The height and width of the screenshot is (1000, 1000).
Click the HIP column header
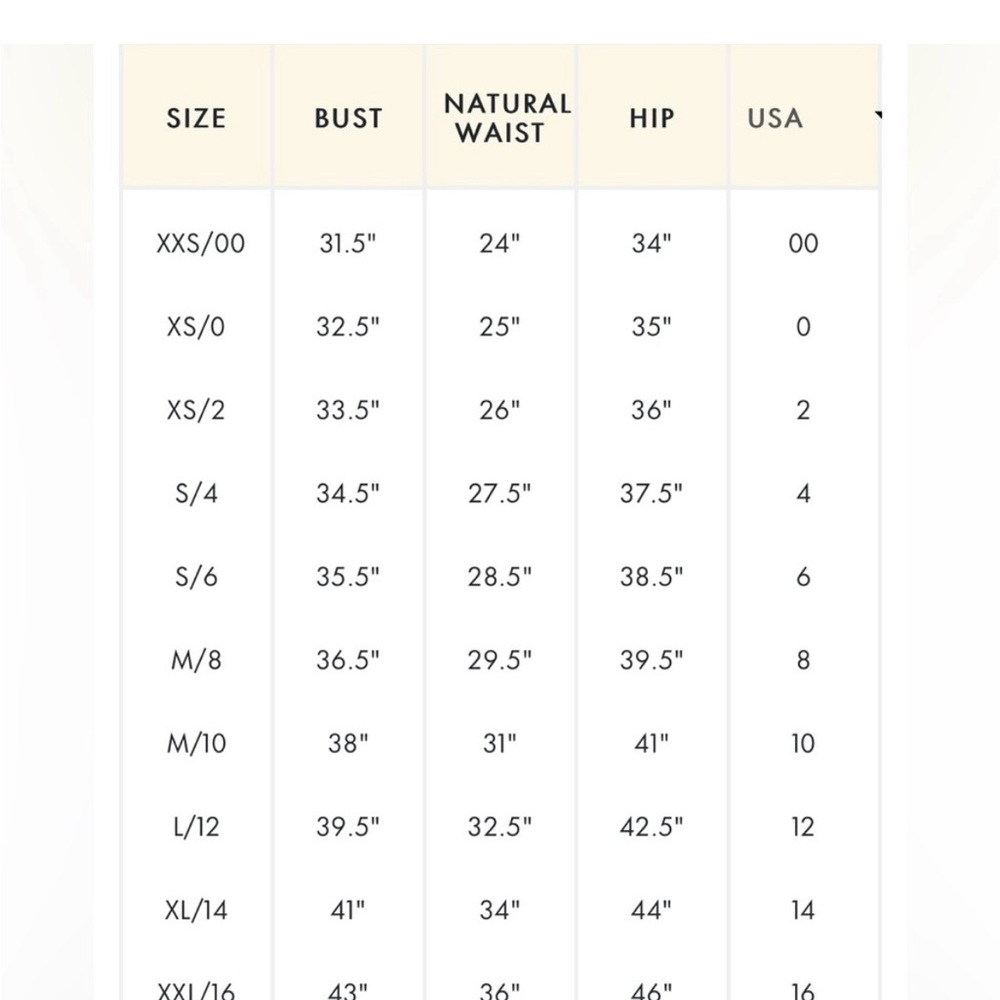pyautogui.click(x=652, y=119)
